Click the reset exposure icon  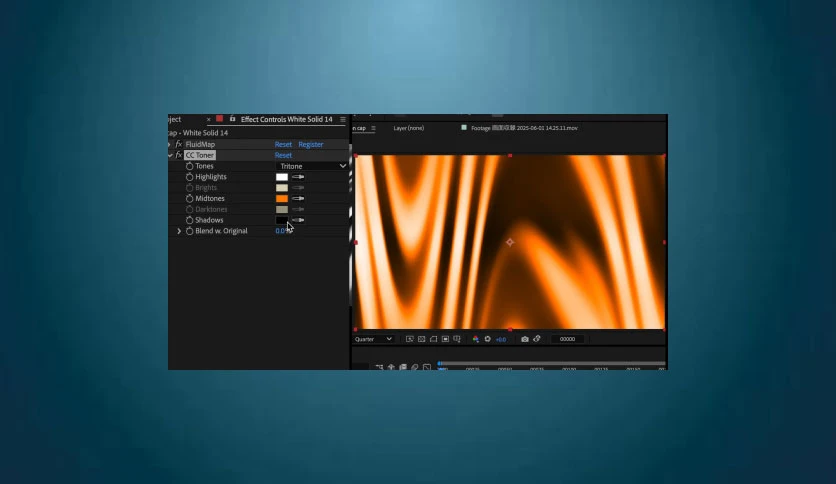pos(487,339)
